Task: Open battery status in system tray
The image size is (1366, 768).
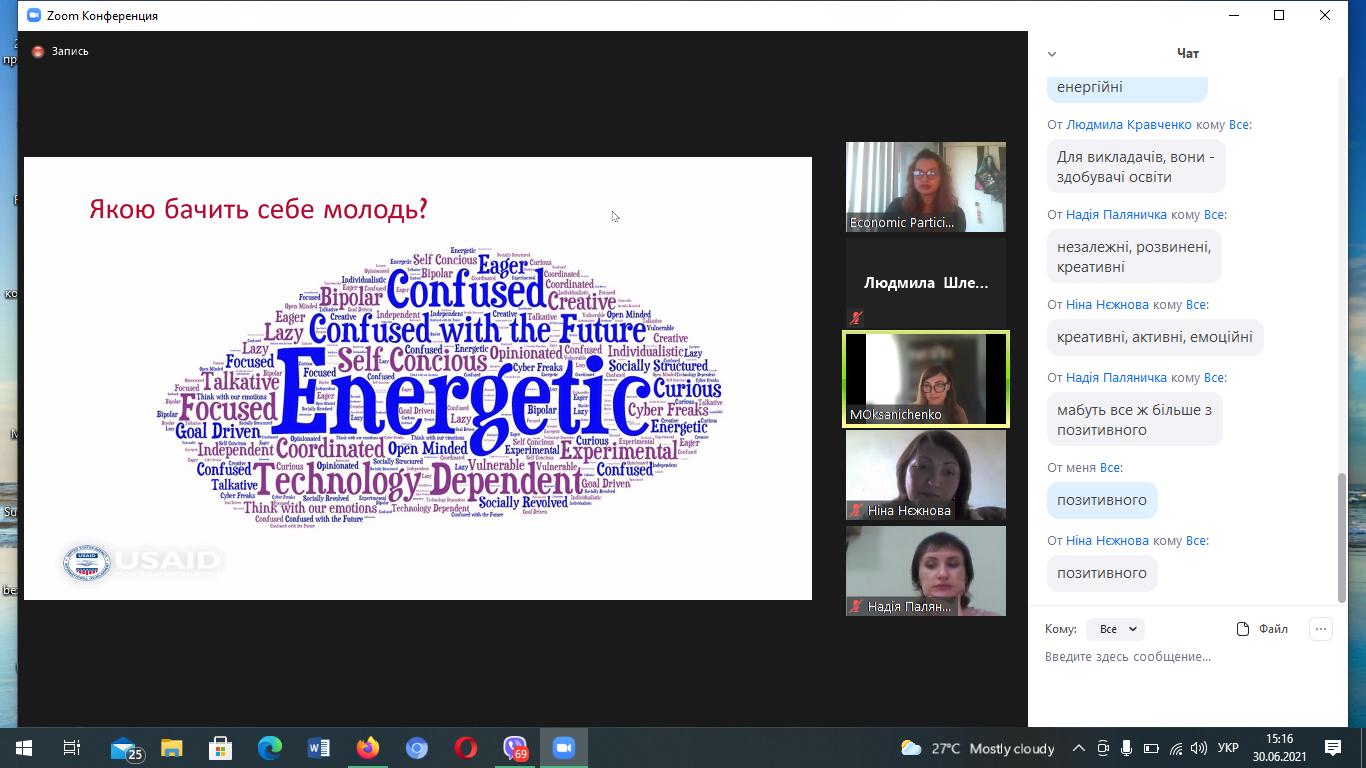Action: [x=1151, y=748]
